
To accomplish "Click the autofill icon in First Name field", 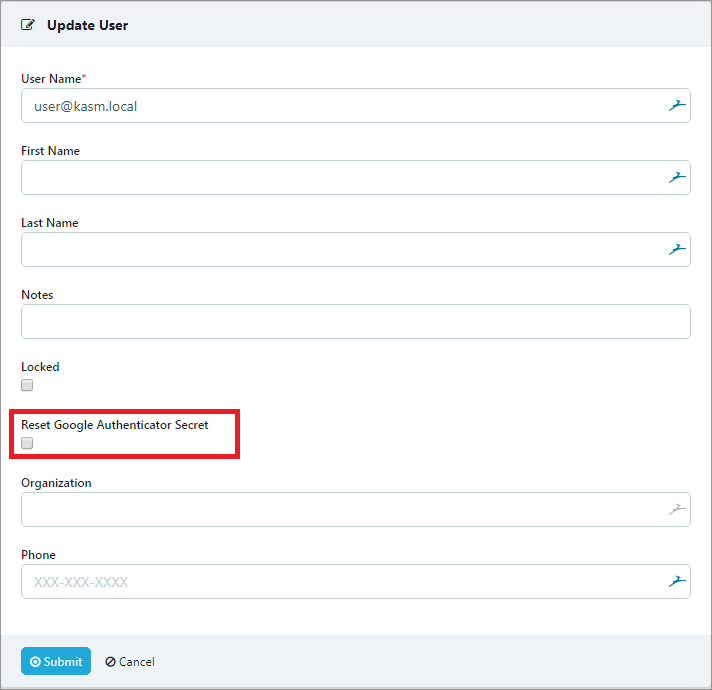I will [677, 177].
